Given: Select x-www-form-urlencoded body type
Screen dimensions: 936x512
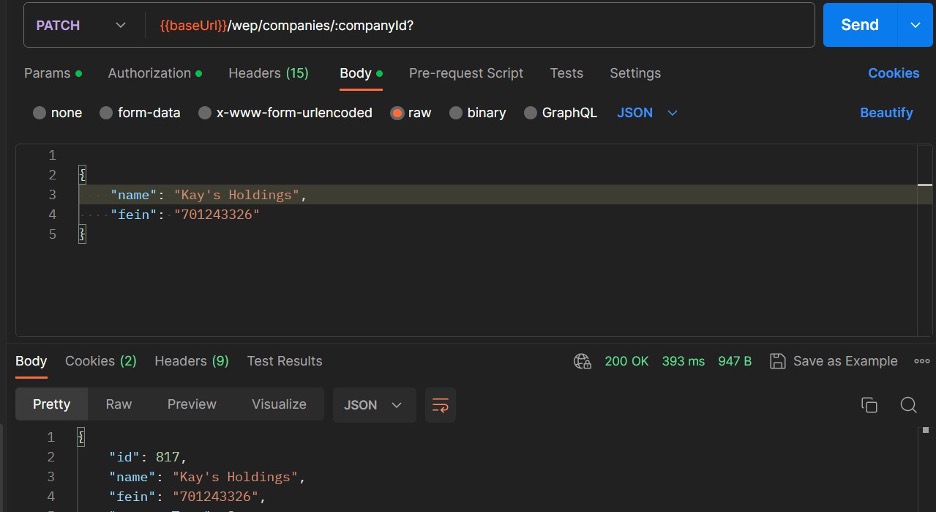Looking at the screenshot, I should point(205,113).
